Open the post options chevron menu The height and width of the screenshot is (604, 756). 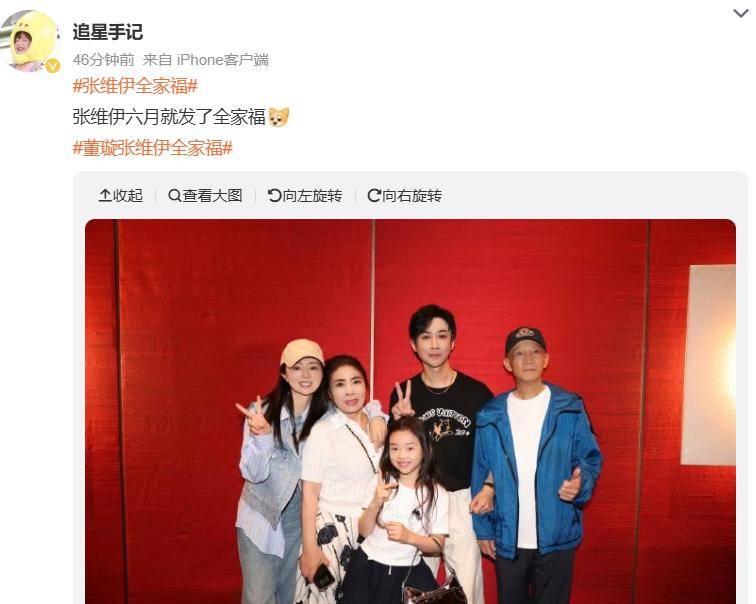click(741, 13)
